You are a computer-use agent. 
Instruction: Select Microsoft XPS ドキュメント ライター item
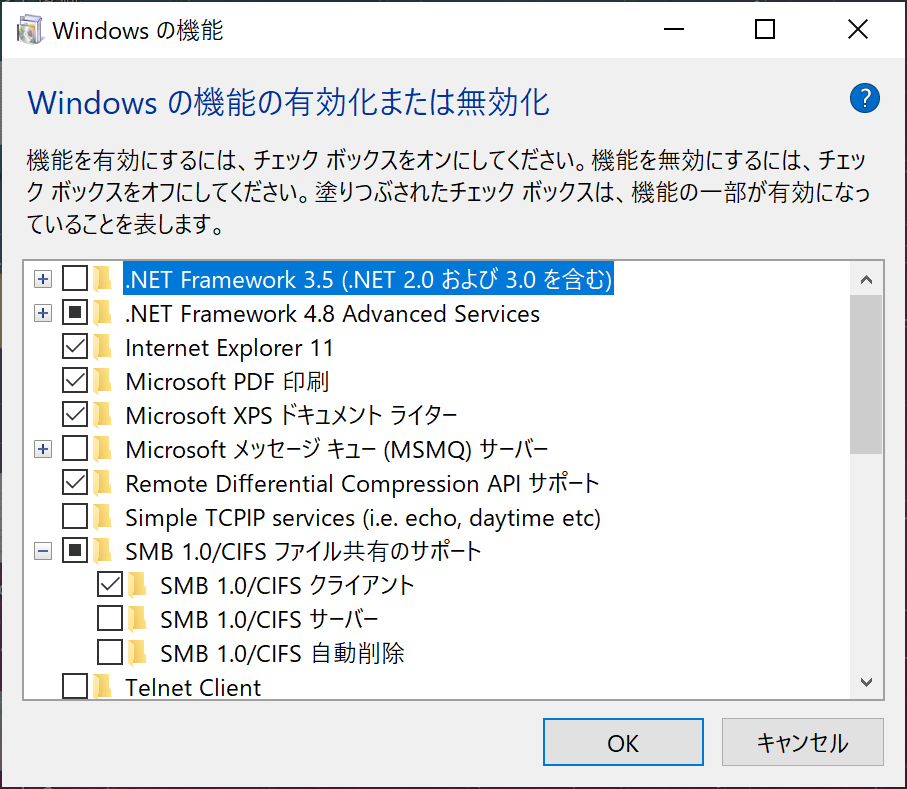[x=291, y=415]
